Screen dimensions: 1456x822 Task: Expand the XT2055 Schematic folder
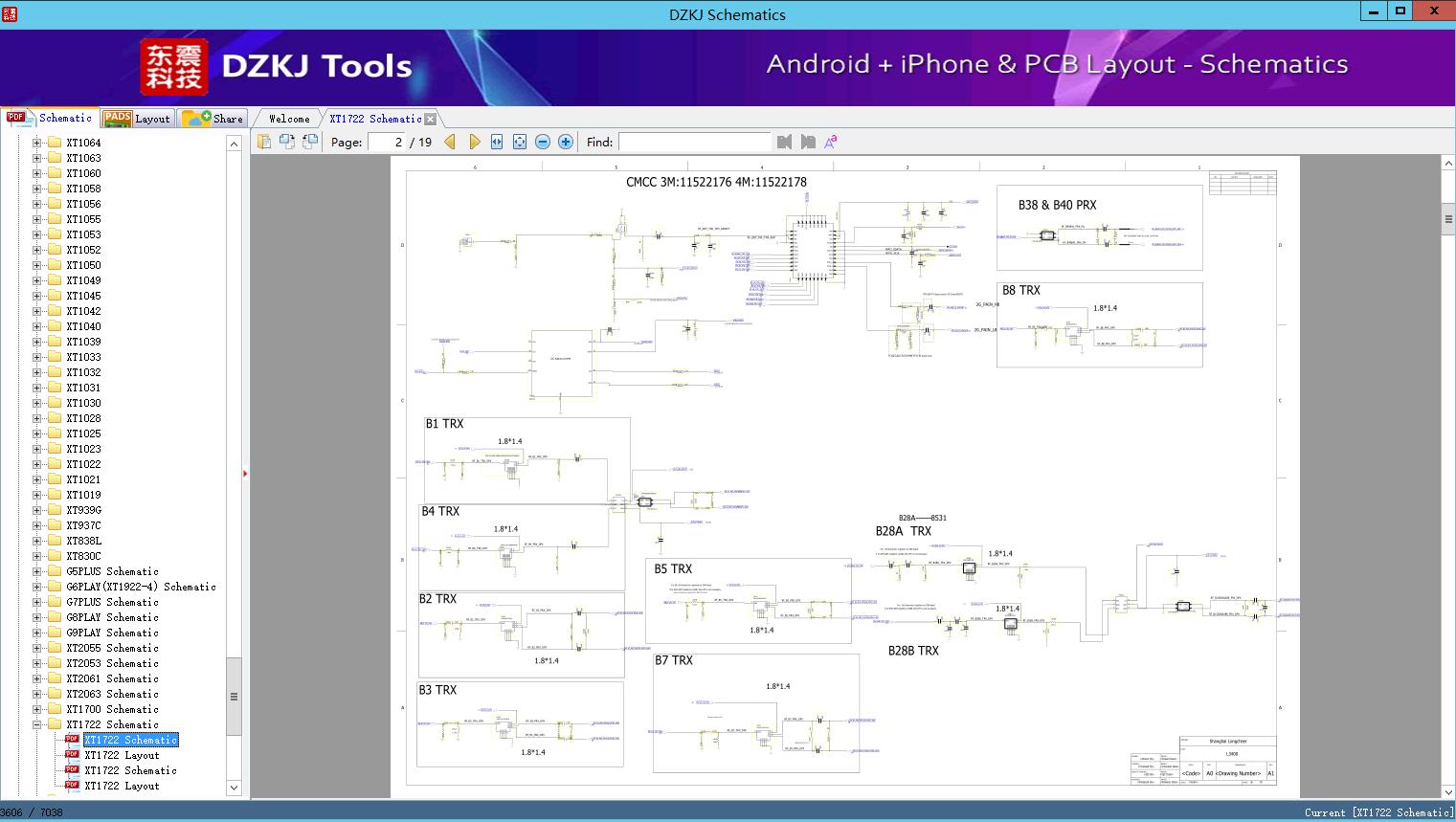[37, 648]
